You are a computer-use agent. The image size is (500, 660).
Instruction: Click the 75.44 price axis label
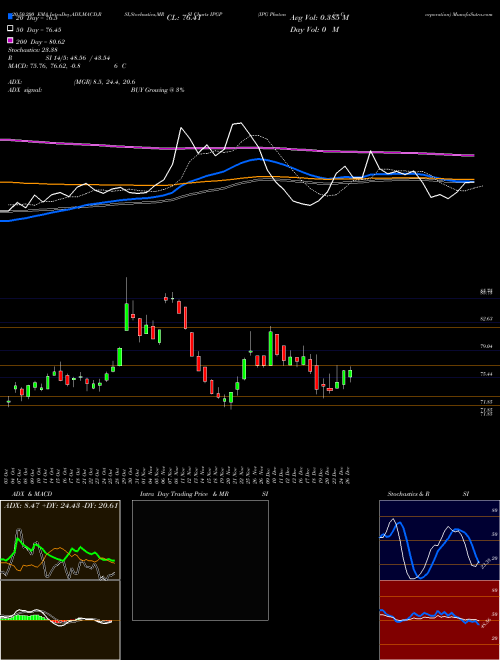click(487, 374)
